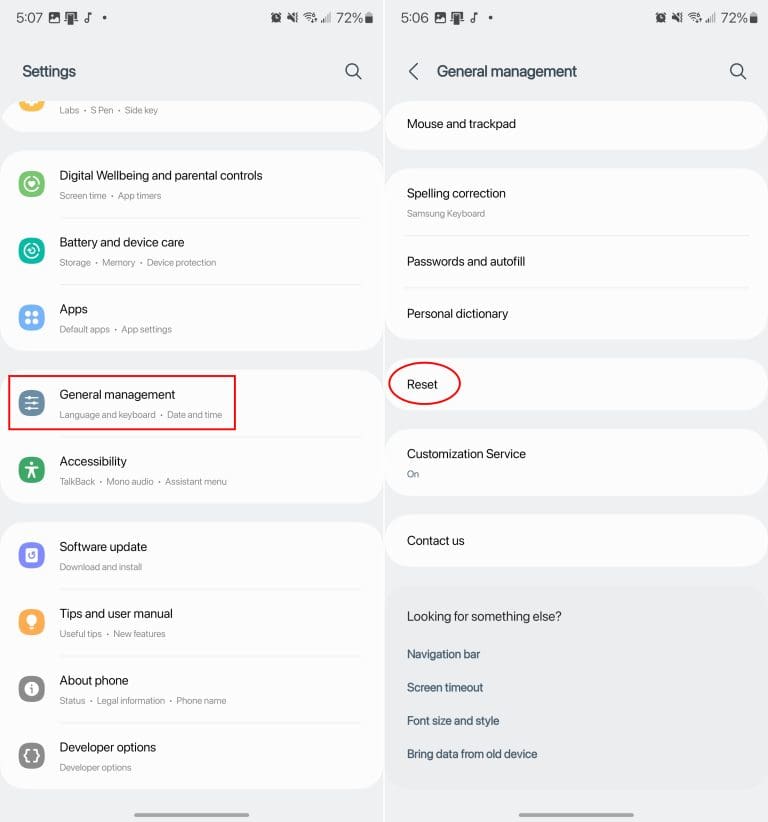Tap the Apps icon
The width and height of the screenshot is (768, 822).
coord(31,318)
